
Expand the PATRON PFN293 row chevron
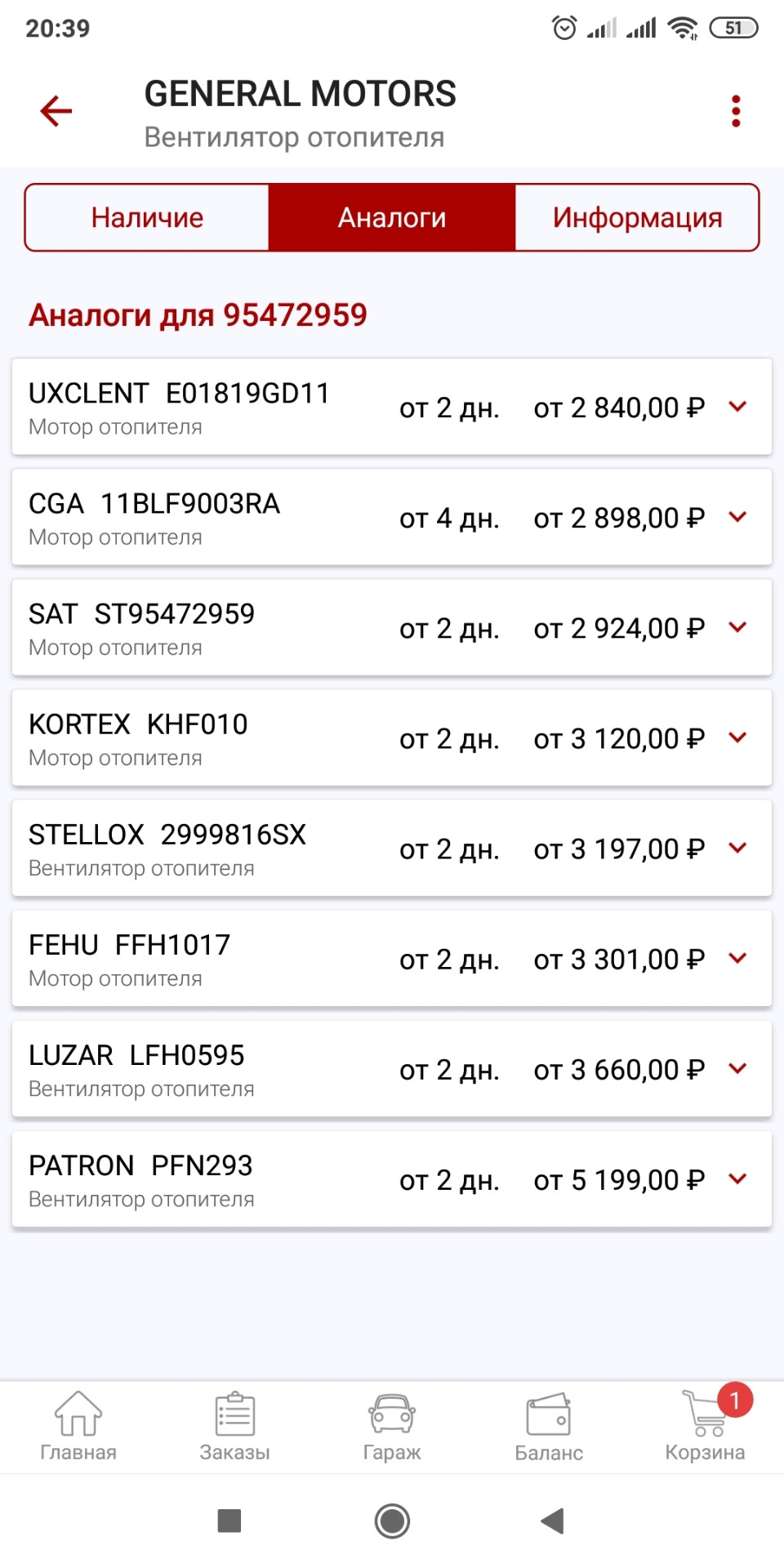737,1178
